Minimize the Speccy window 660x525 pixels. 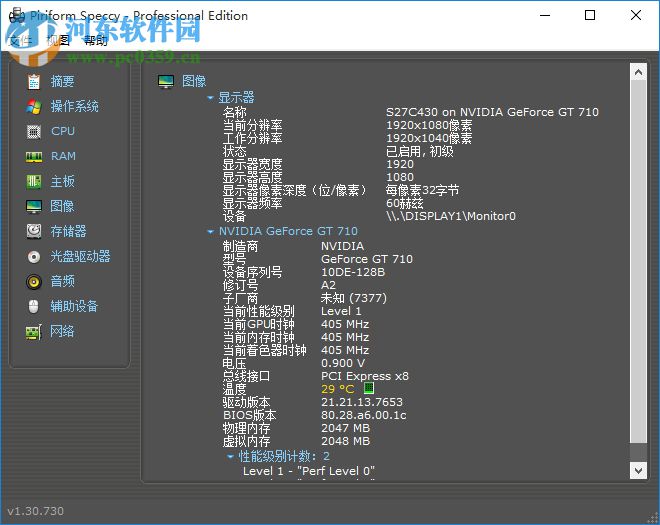pos(545,15)
